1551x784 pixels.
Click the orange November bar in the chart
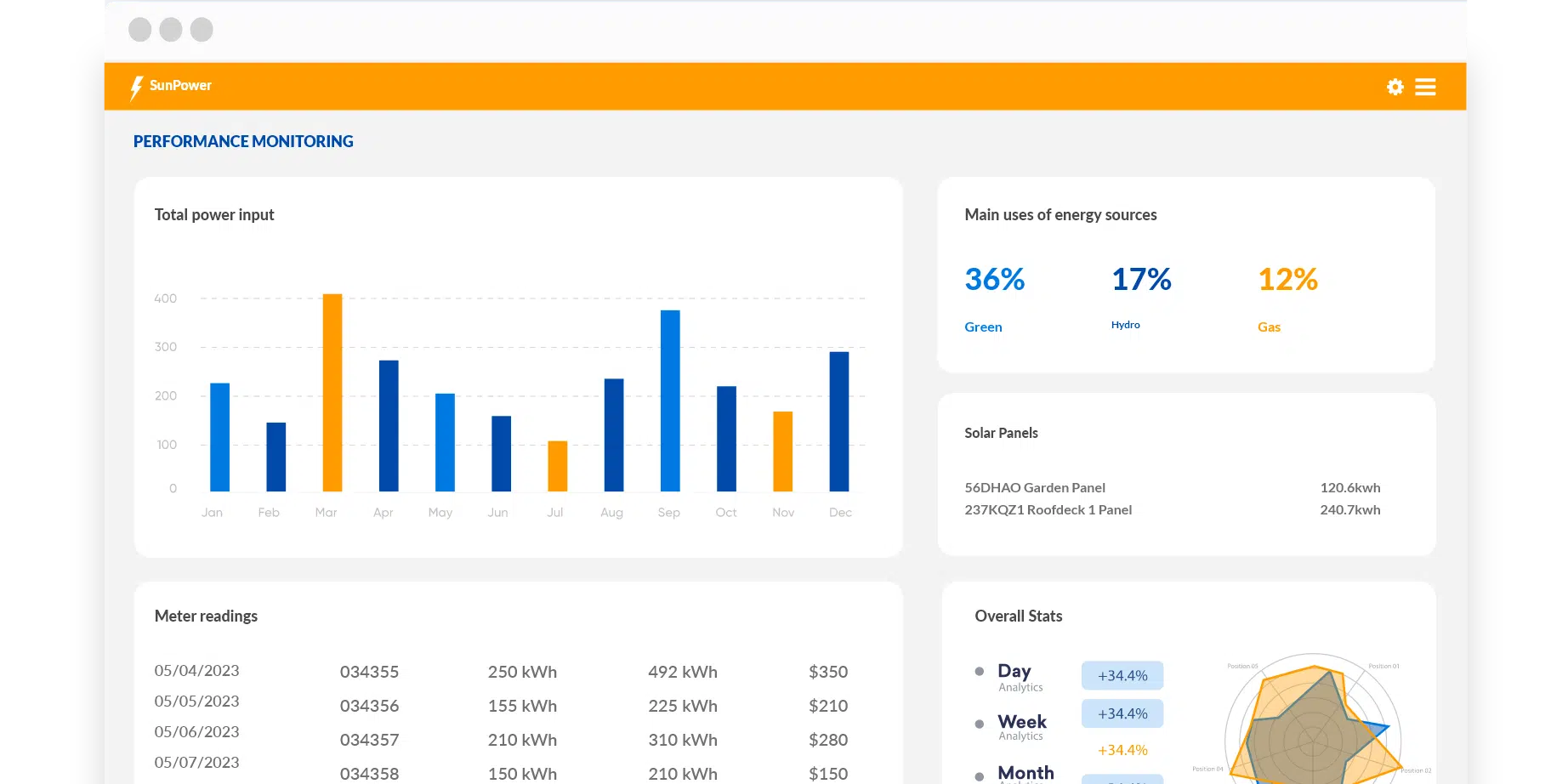pyautogui.click(x=781, y=451)
